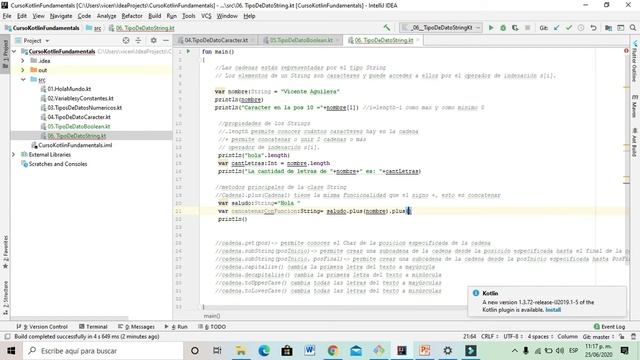Viewport: 640px width, 360px height.
Task: Expand the .idea folder
Action: coord(23,61)
